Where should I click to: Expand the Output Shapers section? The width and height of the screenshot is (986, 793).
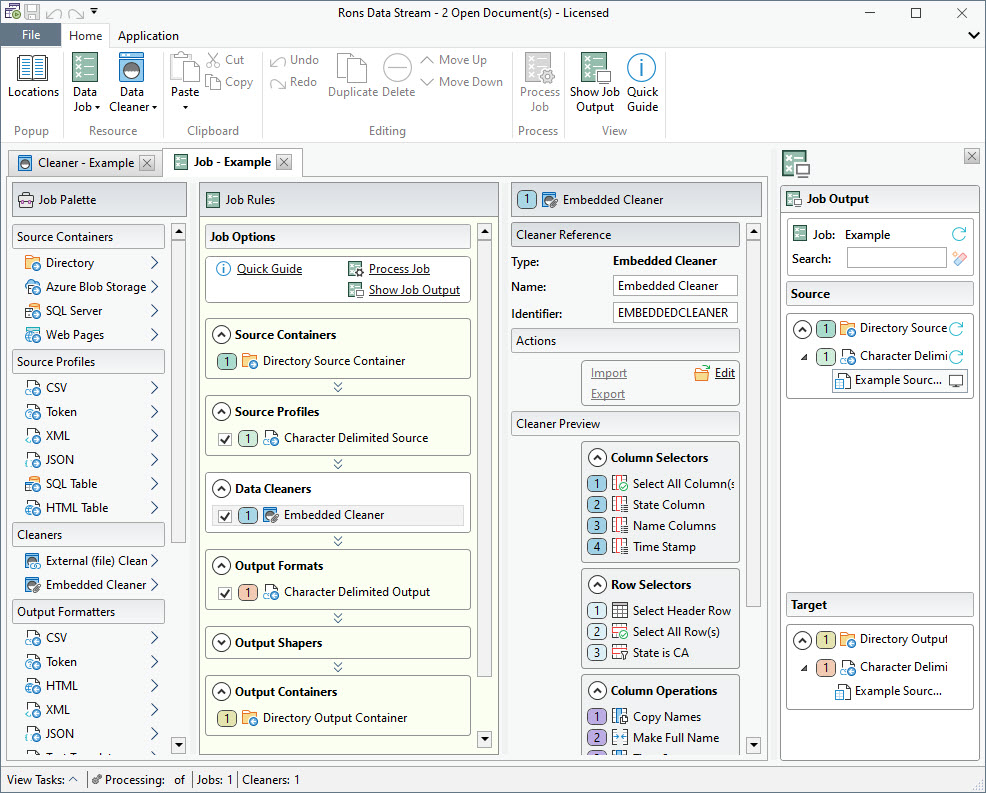[220, 643]
